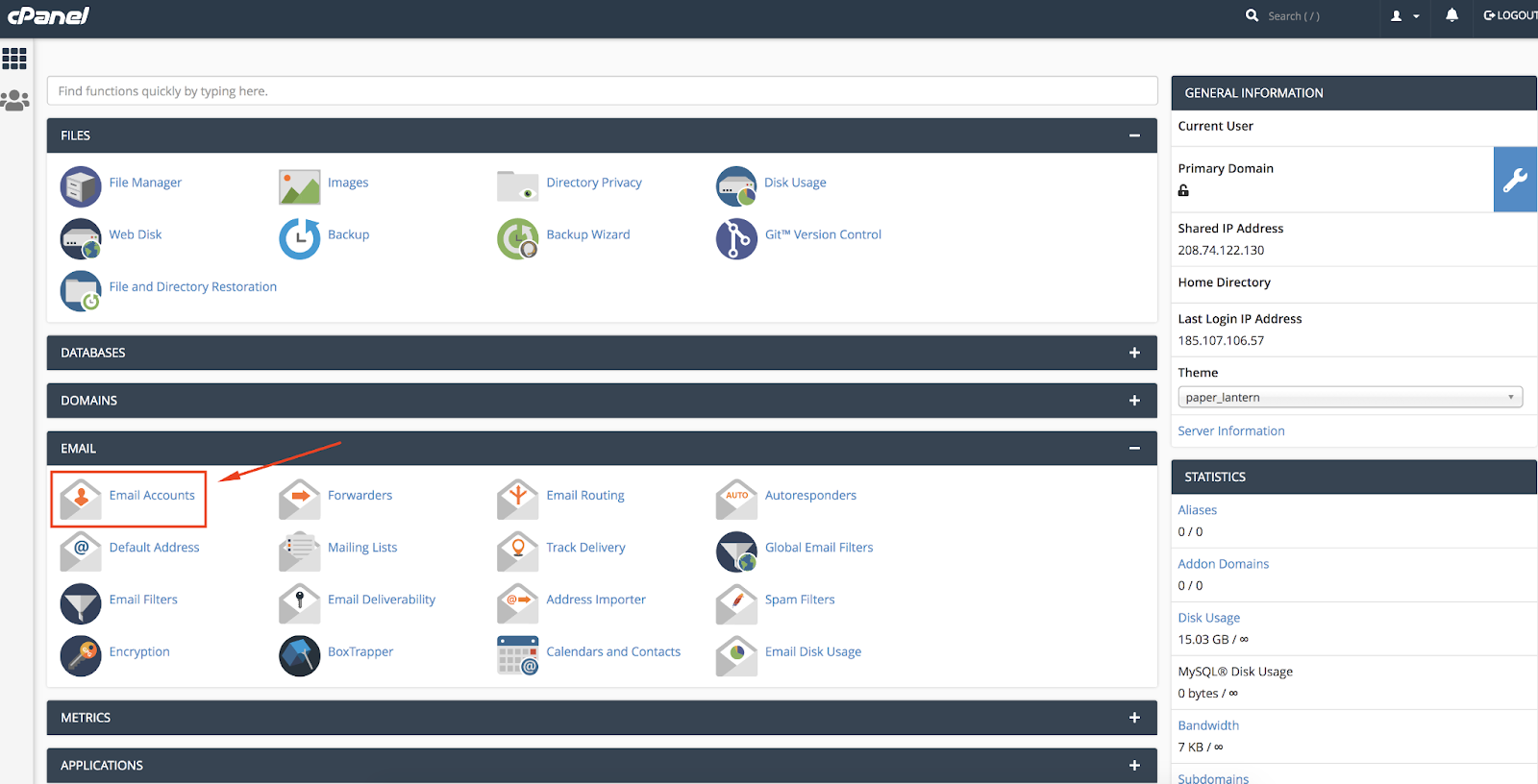Open the Theme dropdown paper_lantern
1538x784 pixels.
pos(1350,398)
